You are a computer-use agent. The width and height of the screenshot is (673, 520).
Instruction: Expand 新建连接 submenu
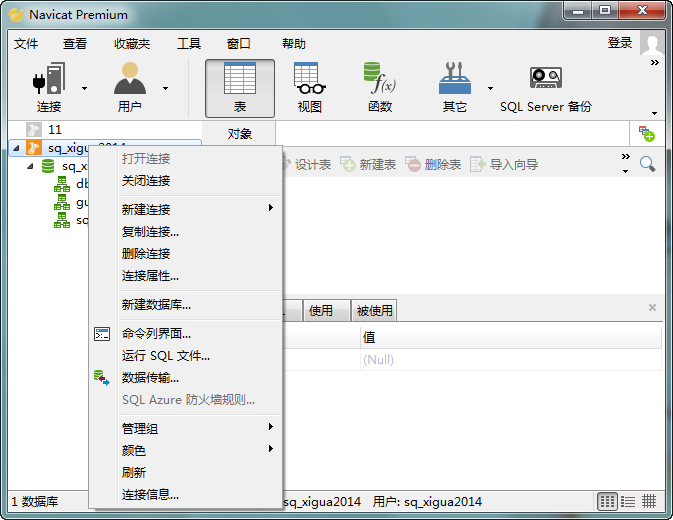coord(270,208)
